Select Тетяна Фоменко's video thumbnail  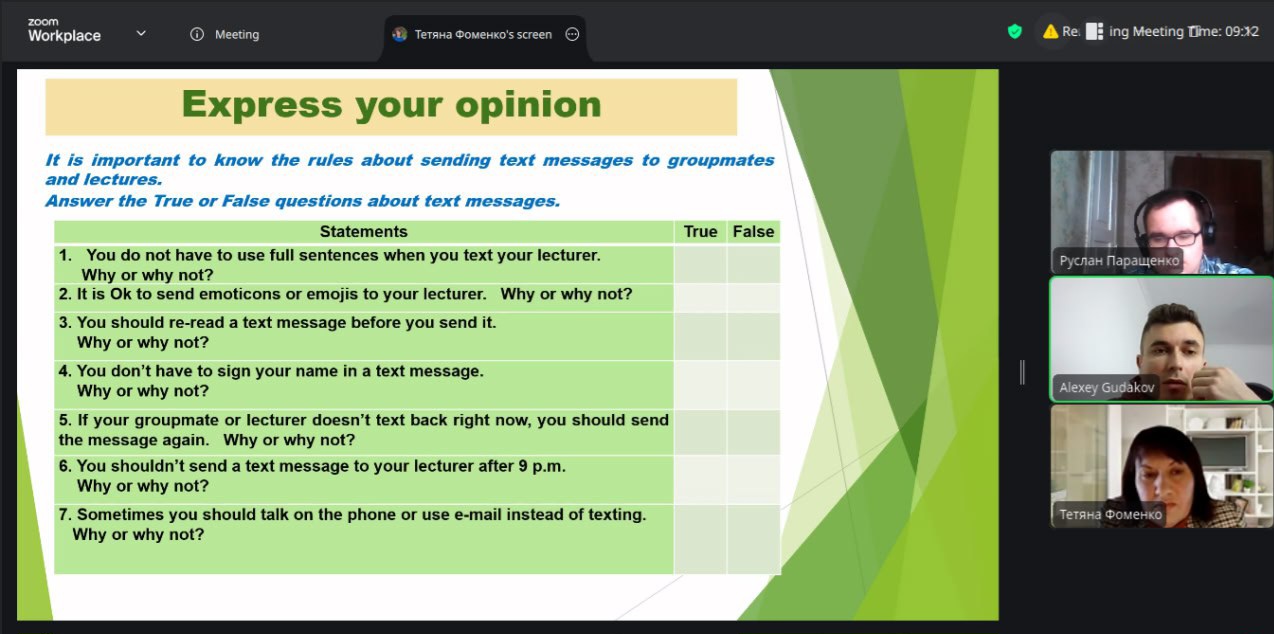(x=1161, y=466)
